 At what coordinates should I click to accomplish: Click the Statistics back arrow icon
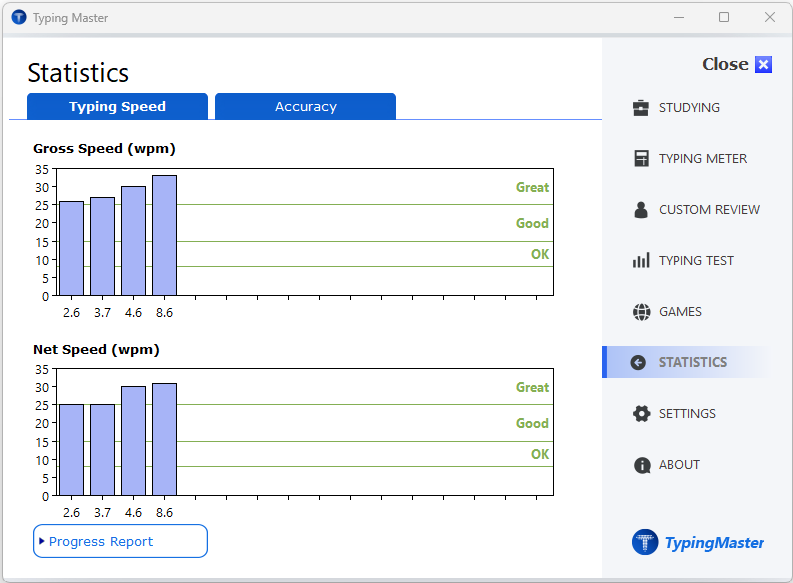tap(638, 363)
